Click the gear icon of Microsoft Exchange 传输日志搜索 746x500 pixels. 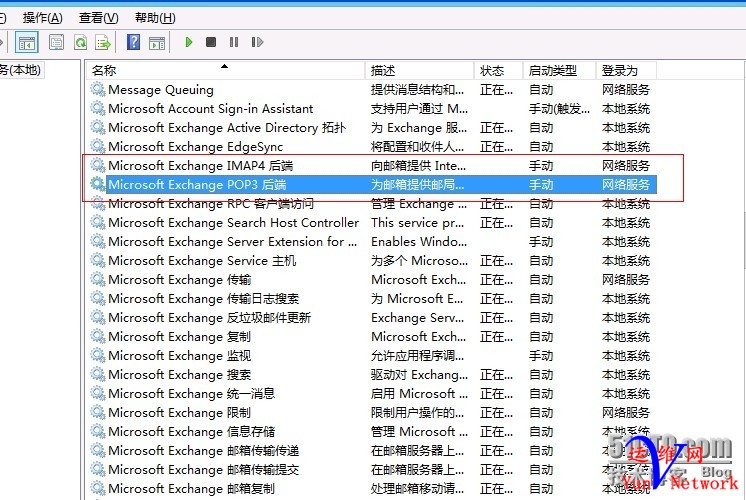(98, 298)
